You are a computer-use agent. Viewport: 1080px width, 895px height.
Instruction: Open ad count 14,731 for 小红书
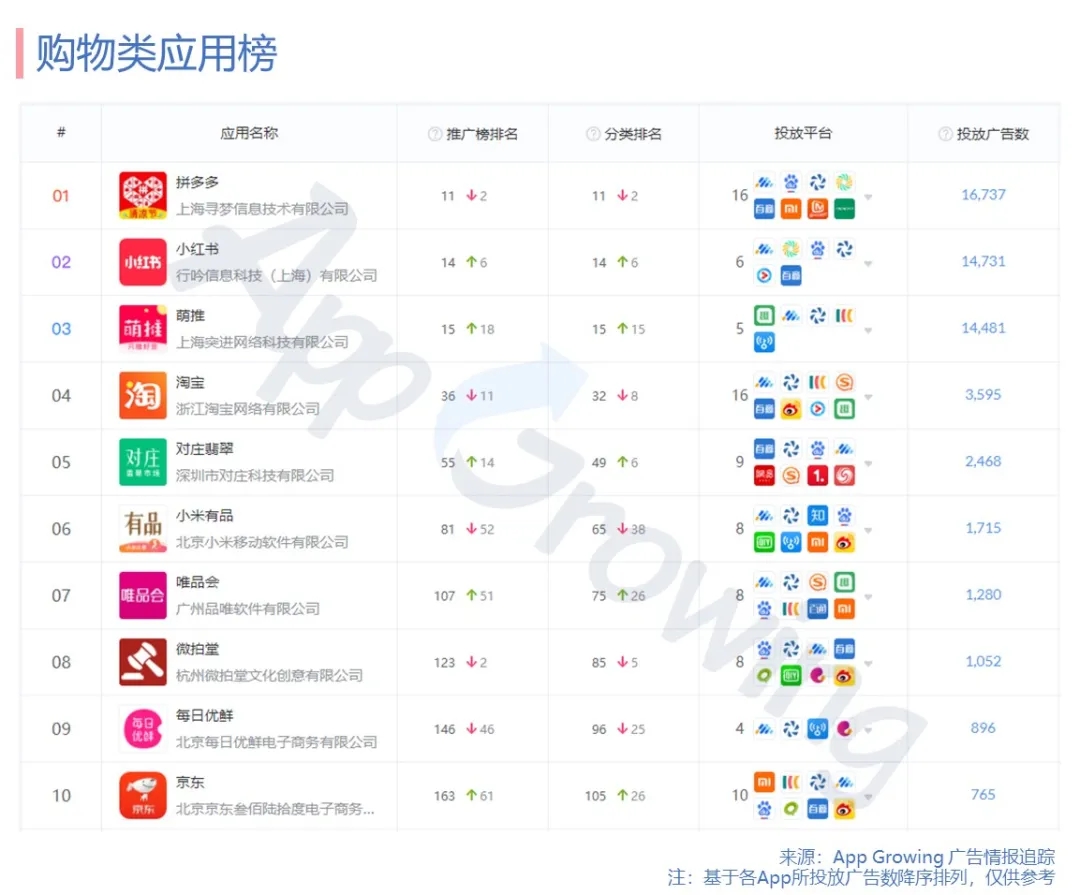pyautogui.click(x=983, y=261)
